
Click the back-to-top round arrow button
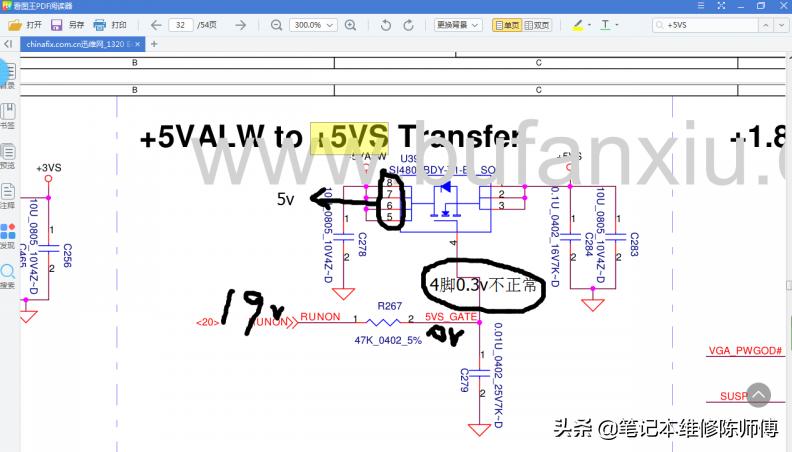(759, 395)
